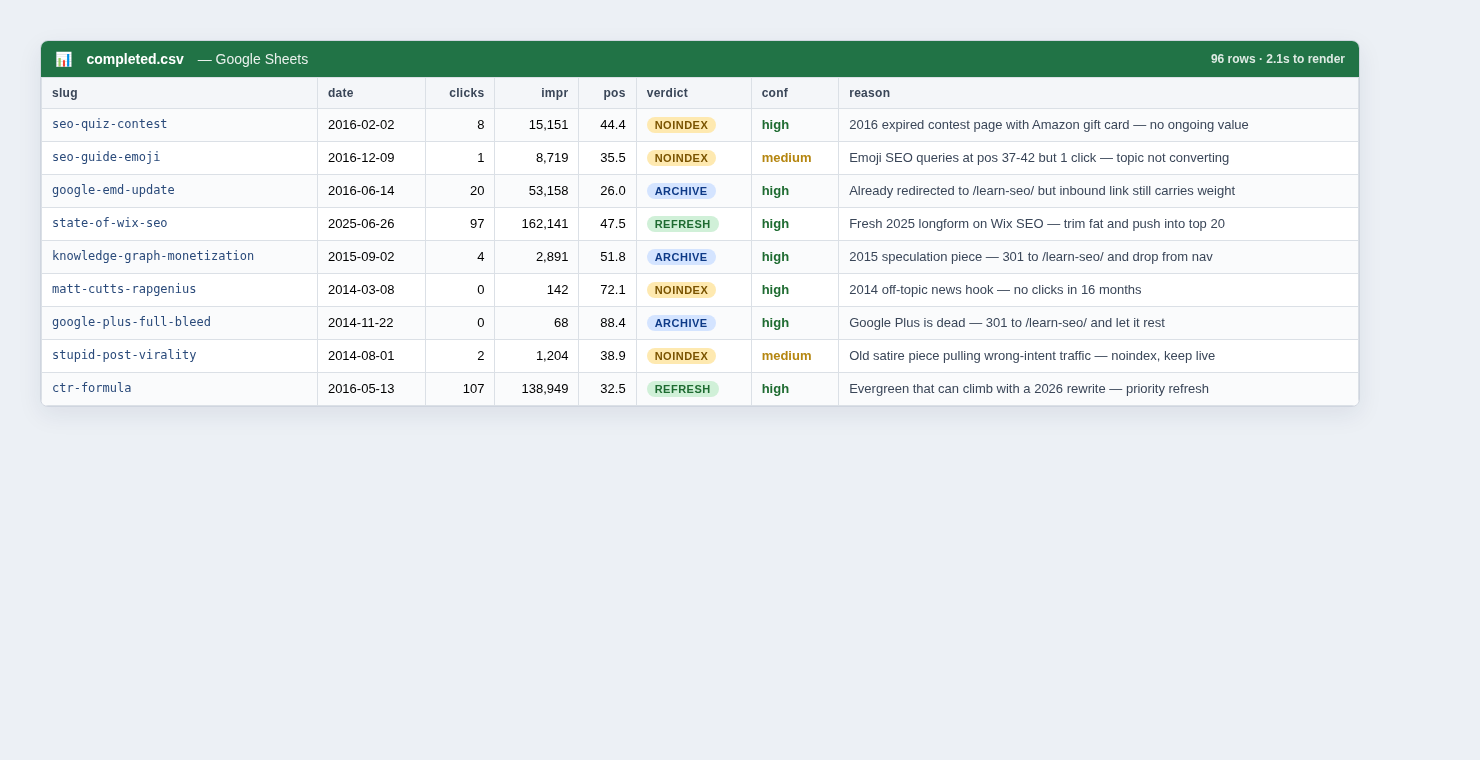Click the REFRESH badge for state-of-wix-seo

pos(683,224)
